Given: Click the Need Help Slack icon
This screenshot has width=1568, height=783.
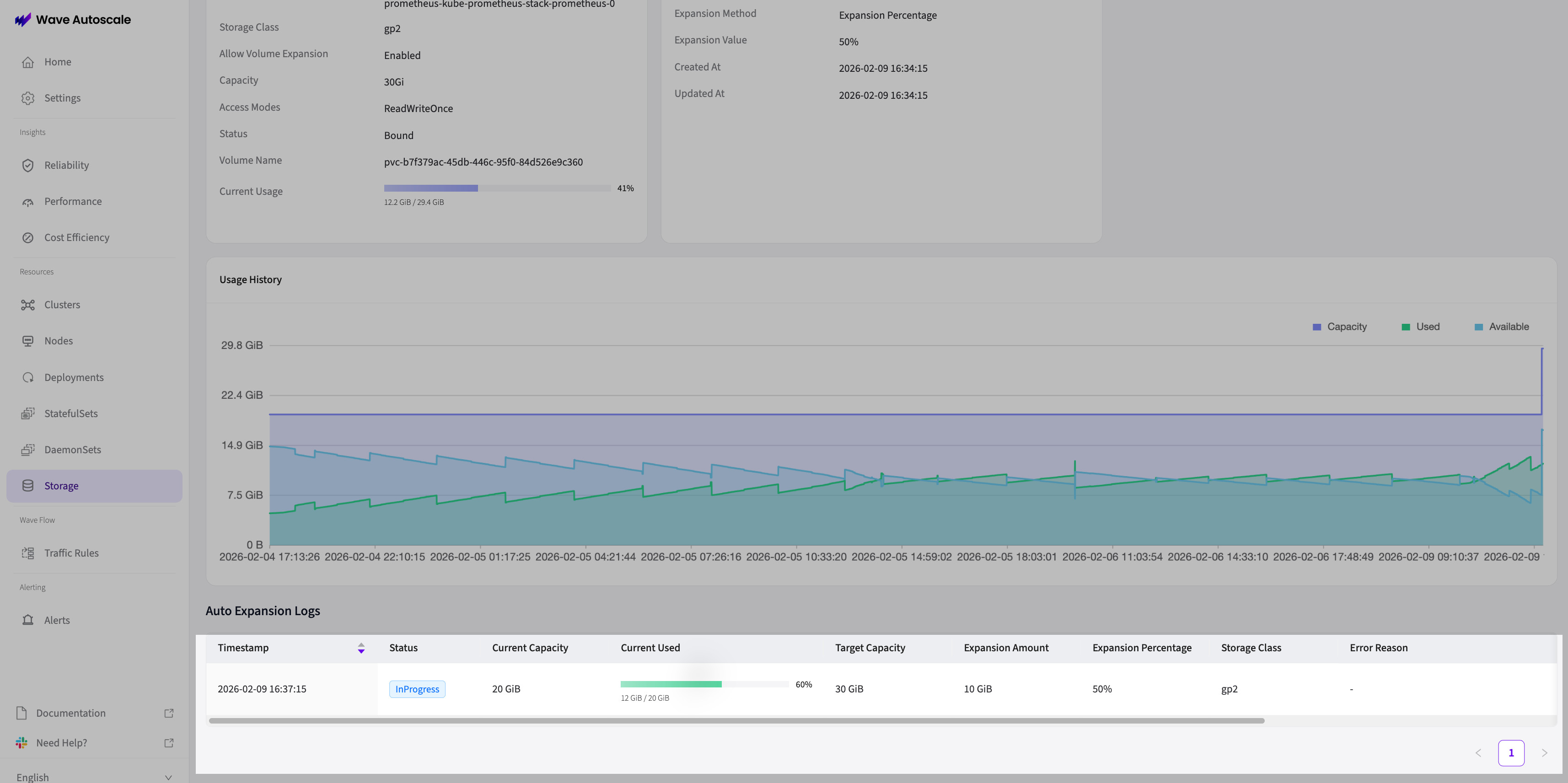Looking at the screenshot, I should pos(22,743).
